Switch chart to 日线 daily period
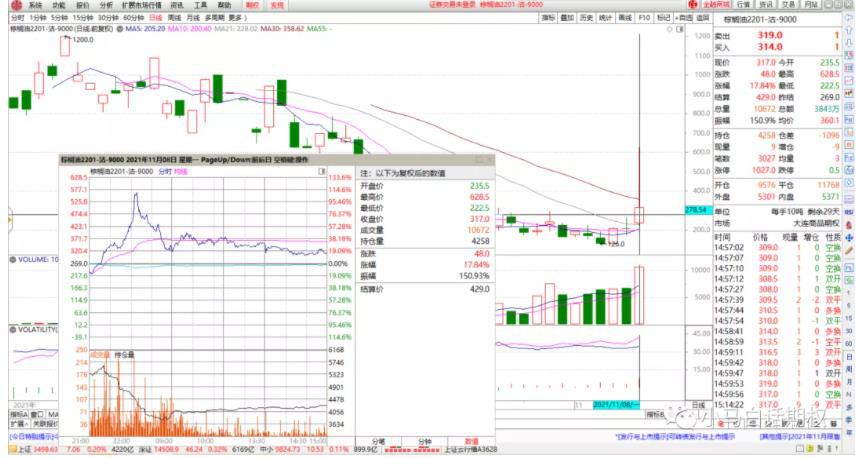Image resolution: width=856 pixels, height=458 pixels. click(x=152, y=18)
